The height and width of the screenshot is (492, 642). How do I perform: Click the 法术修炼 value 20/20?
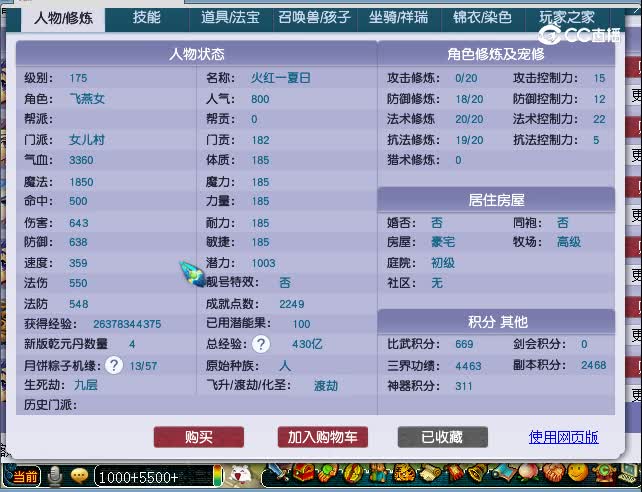pos(469,119)
